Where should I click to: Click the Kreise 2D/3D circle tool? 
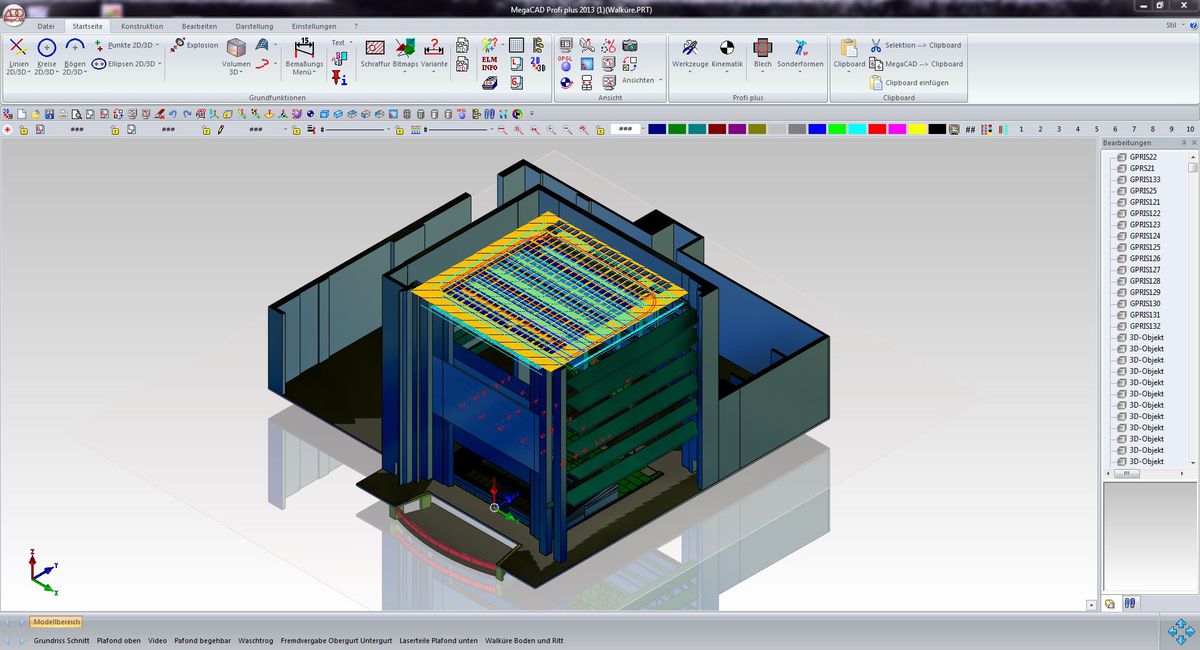click(x=46, y=48)
